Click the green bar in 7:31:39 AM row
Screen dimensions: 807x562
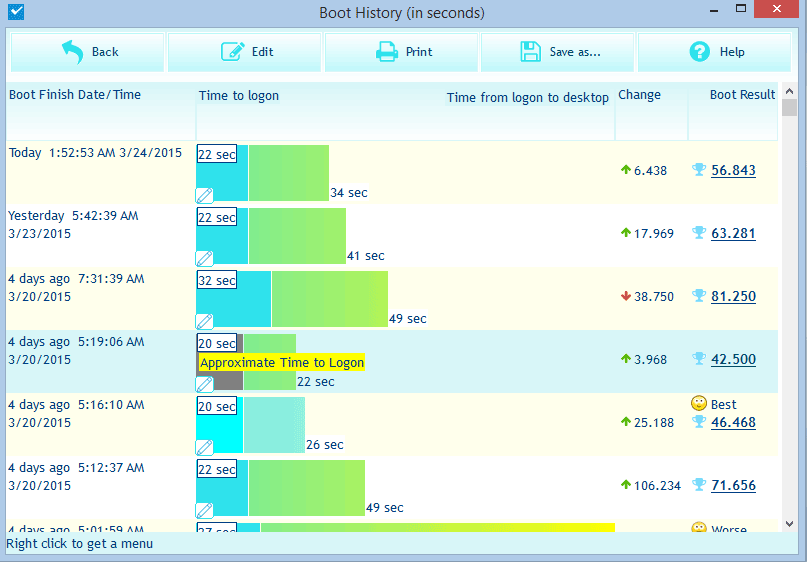(x=329, y=298)
